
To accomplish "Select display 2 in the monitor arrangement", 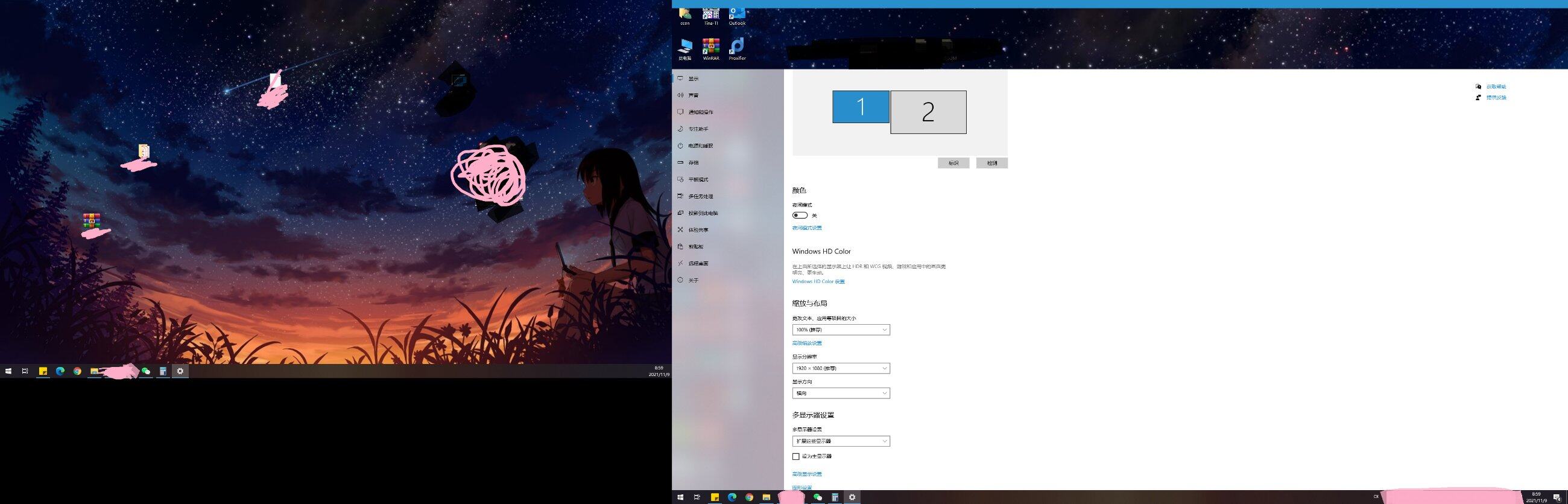I will (928, 112).
